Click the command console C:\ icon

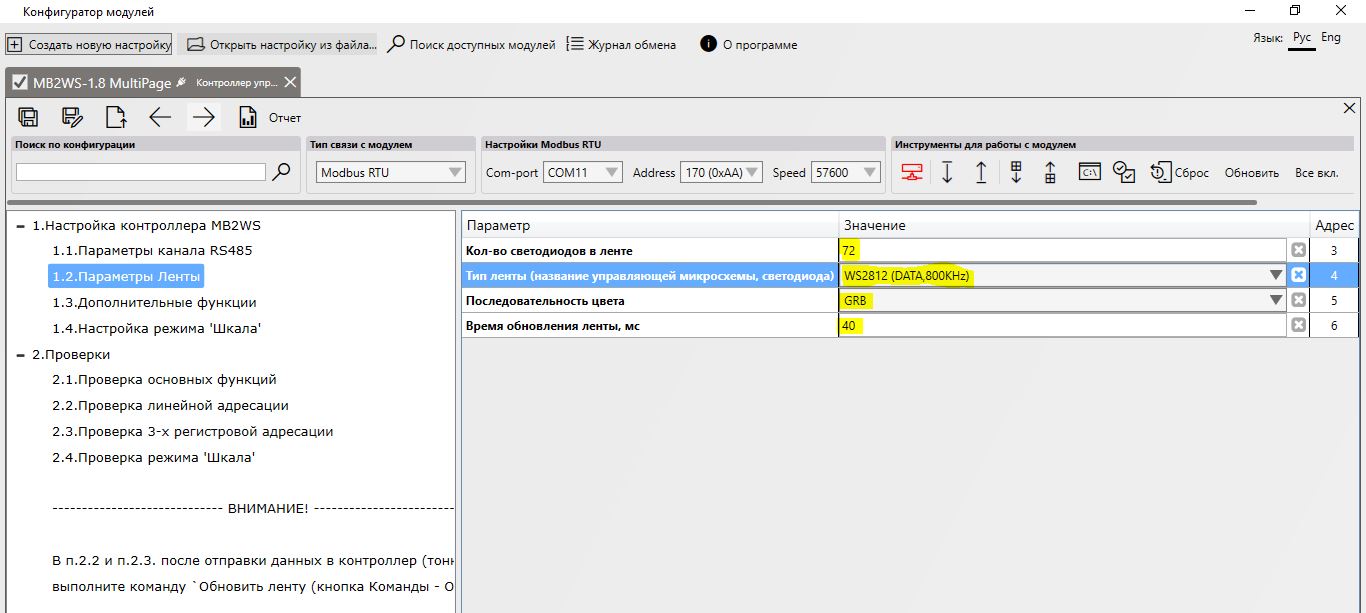[x=1089, y=172]
